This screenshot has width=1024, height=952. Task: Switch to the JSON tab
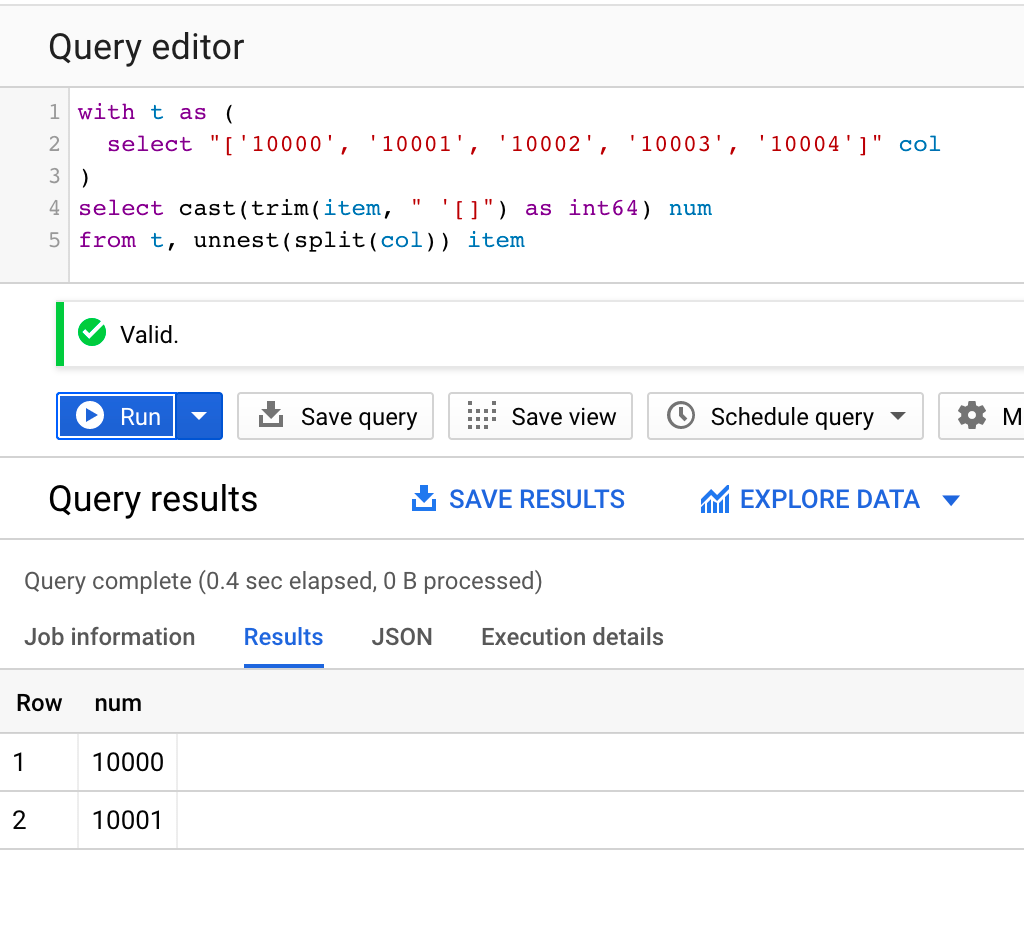coord(402,637)
